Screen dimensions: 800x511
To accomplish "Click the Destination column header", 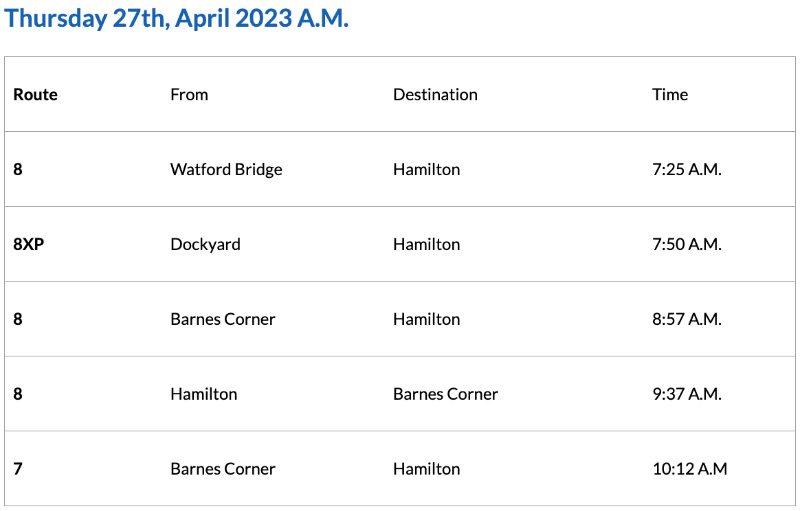I will [x=435, y=95].
